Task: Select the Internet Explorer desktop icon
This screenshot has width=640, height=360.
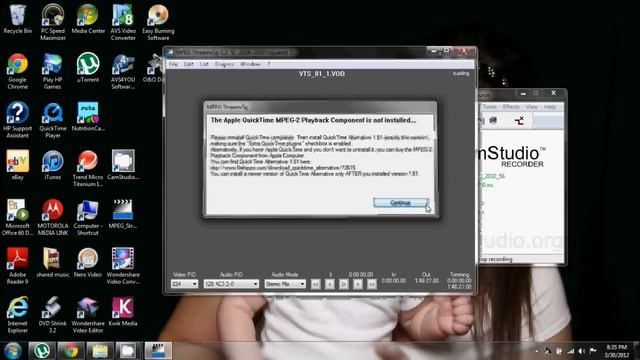Action: 18,314
